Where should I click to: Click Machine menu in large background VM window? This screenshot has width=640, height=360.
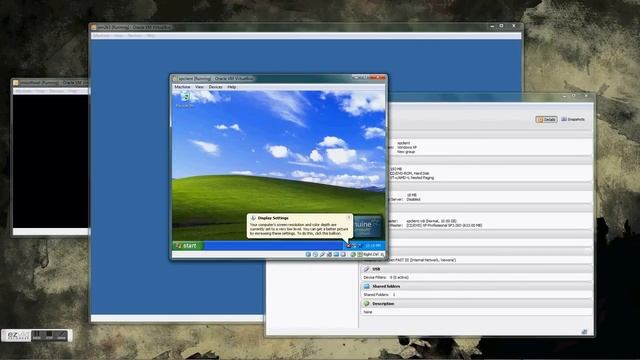101,36
